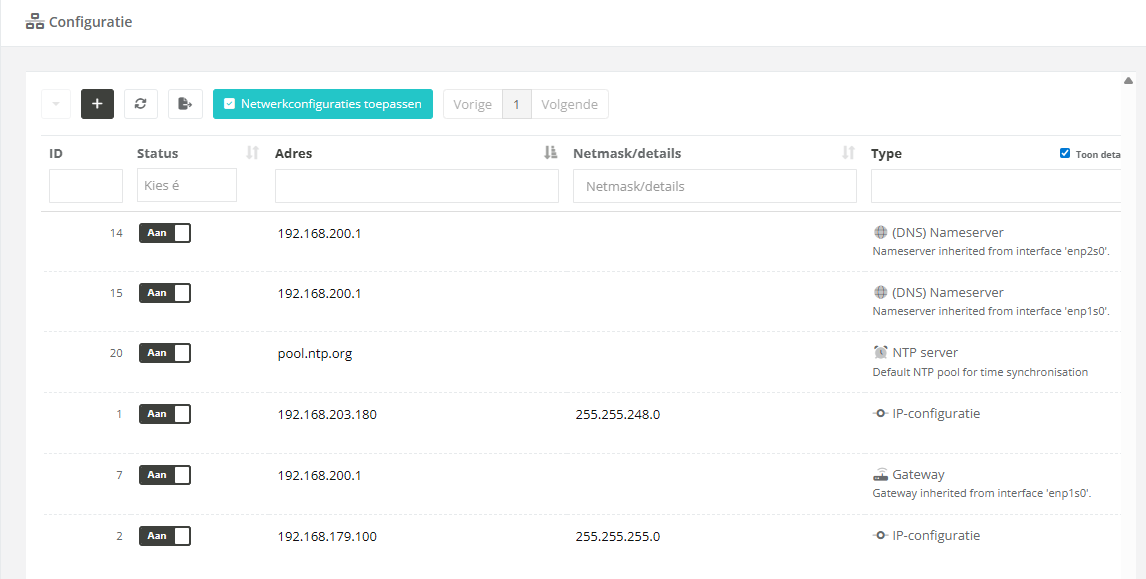
Task: Sort by Adres column sort icon
Action: (x=550, y=153)
